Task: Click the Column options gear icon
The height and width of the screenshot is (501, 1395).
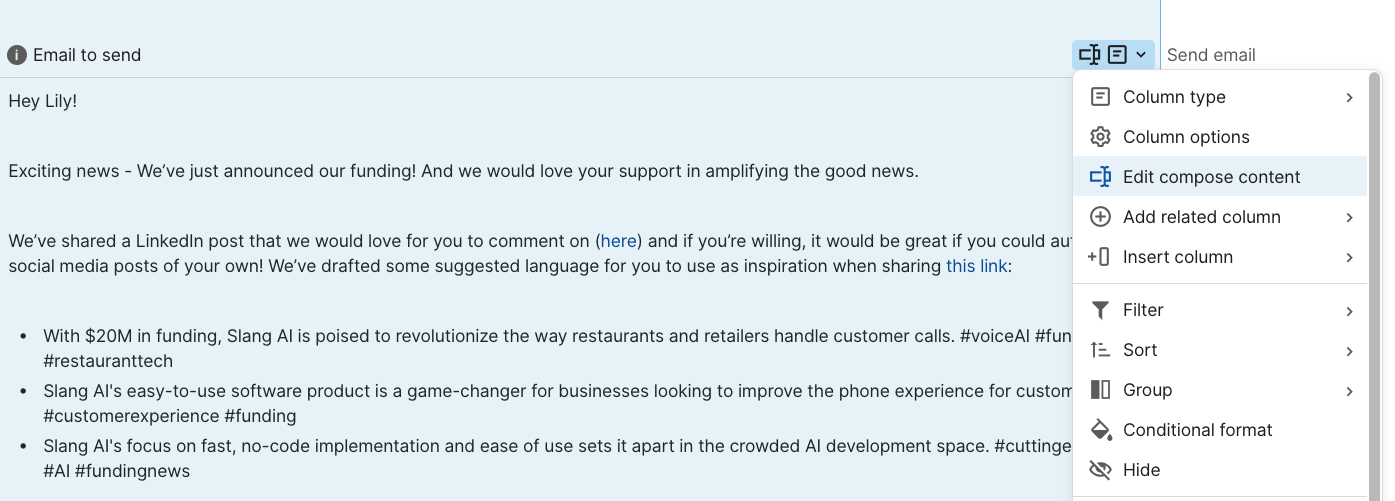Action: tap(1100, 137)
